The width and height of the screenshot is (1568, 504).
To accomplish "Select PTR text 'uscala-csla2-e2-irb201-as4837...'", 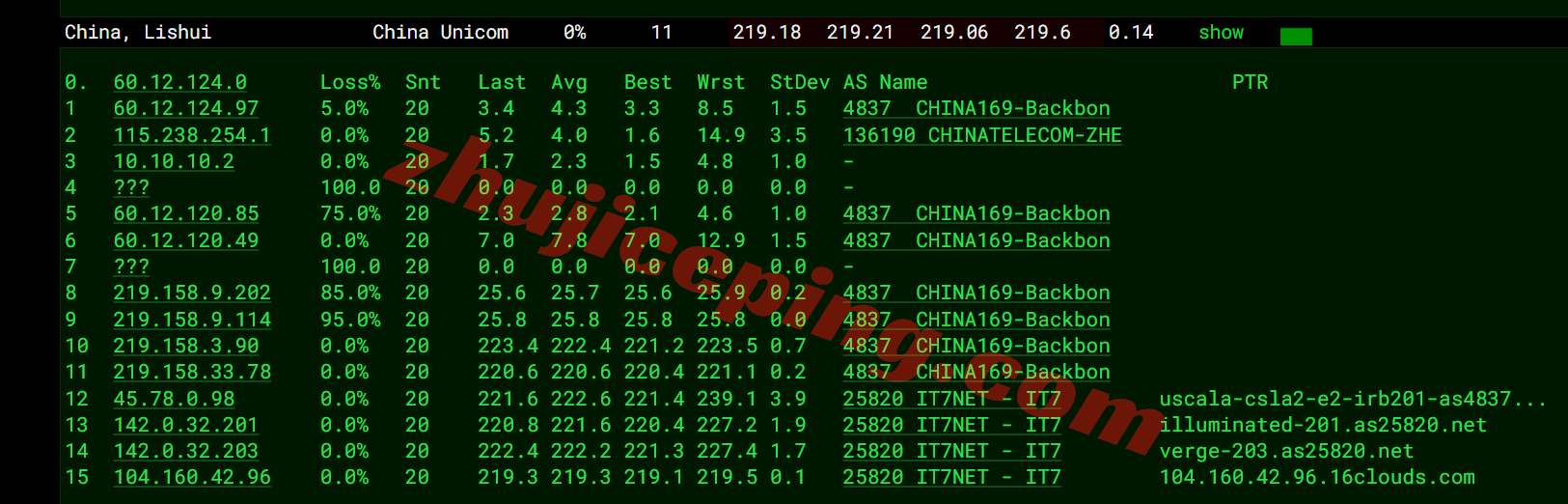I will [x=1353, y=399].
